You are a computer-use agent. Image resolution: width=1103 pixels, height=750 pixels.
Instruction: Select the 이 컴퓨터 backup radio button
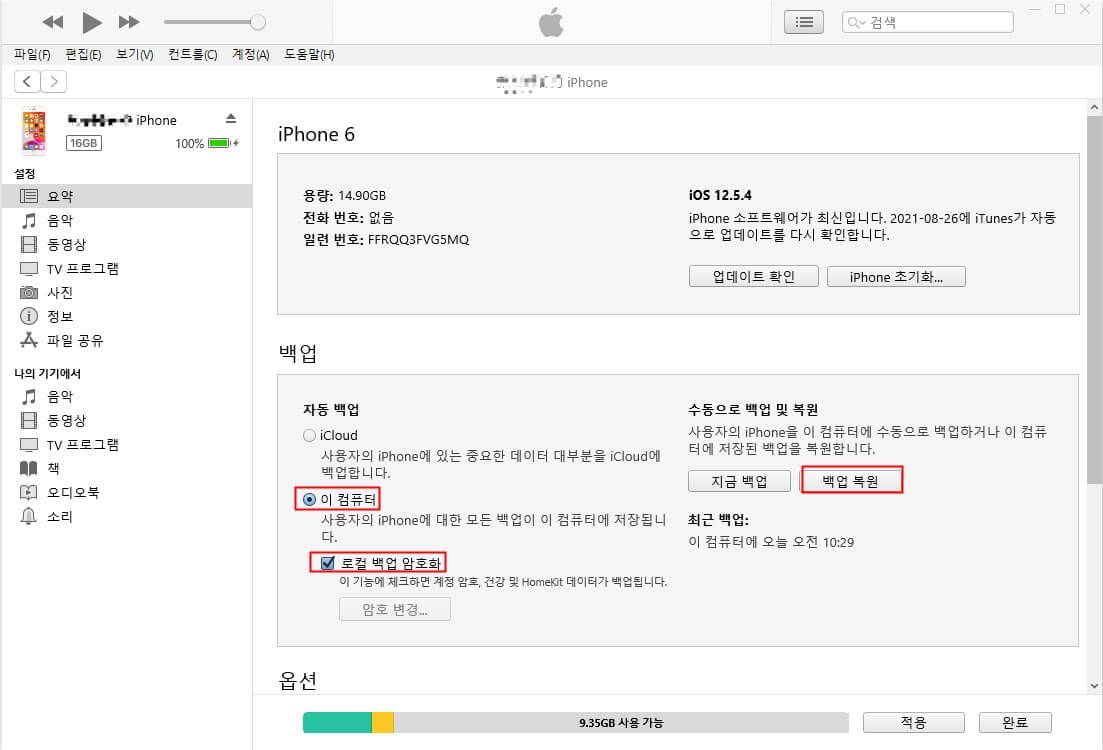(x=310, y=500)
